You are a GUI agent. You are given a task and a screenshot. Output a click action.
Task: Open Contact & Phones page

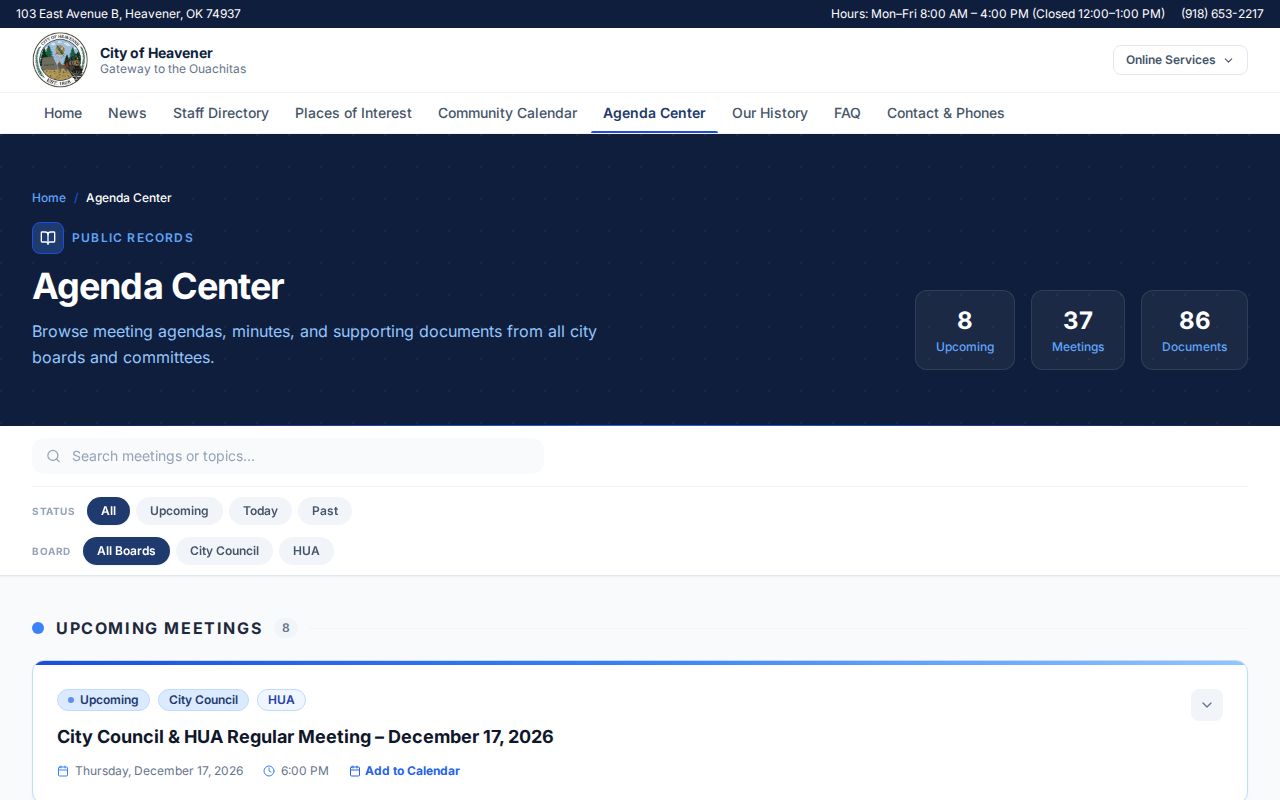coord(945,113)
